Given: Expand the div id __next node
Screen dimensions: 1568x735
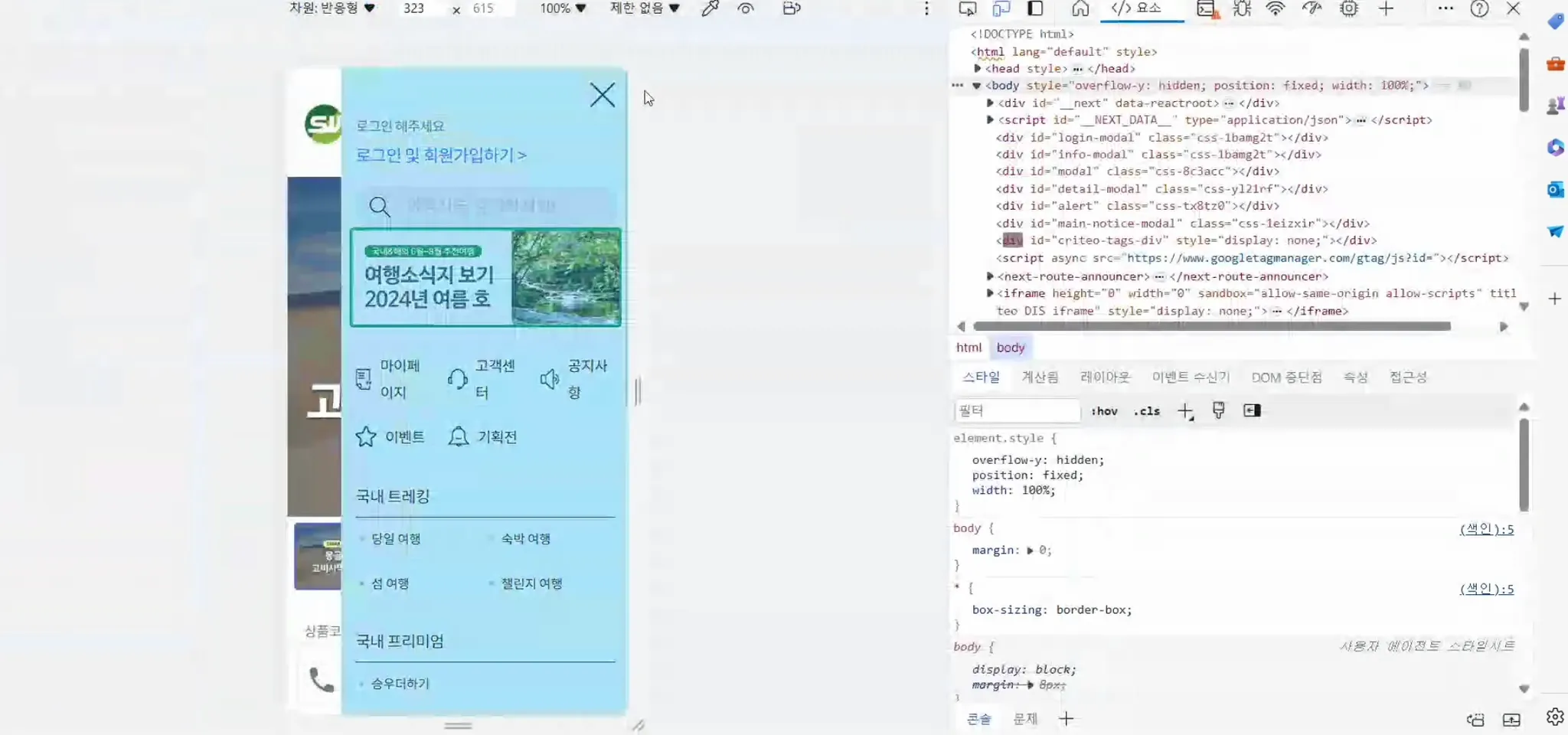Looking at the screenshot, I should (990, 103).
